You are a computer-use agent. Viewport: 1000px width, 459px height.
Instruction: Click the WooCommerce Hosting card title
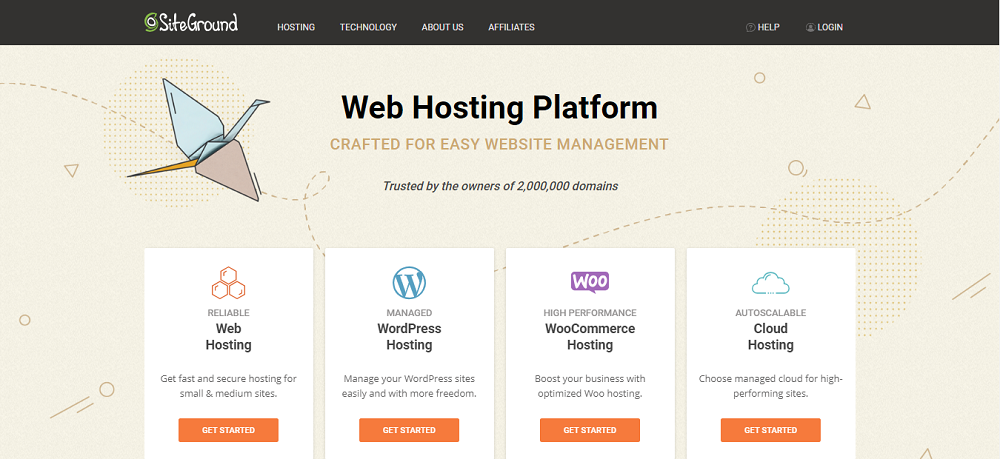[x=589, y=337]
